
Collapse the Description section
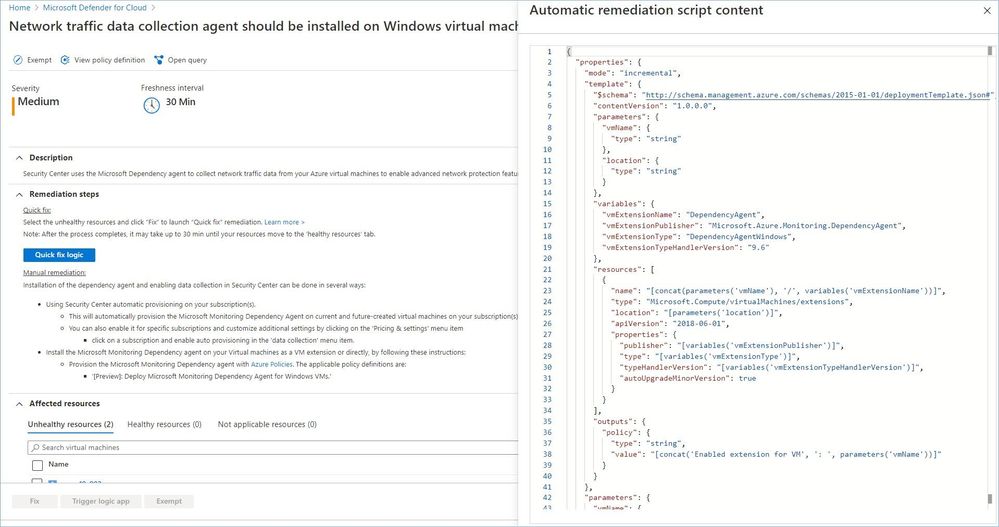[x=19, y=157]
